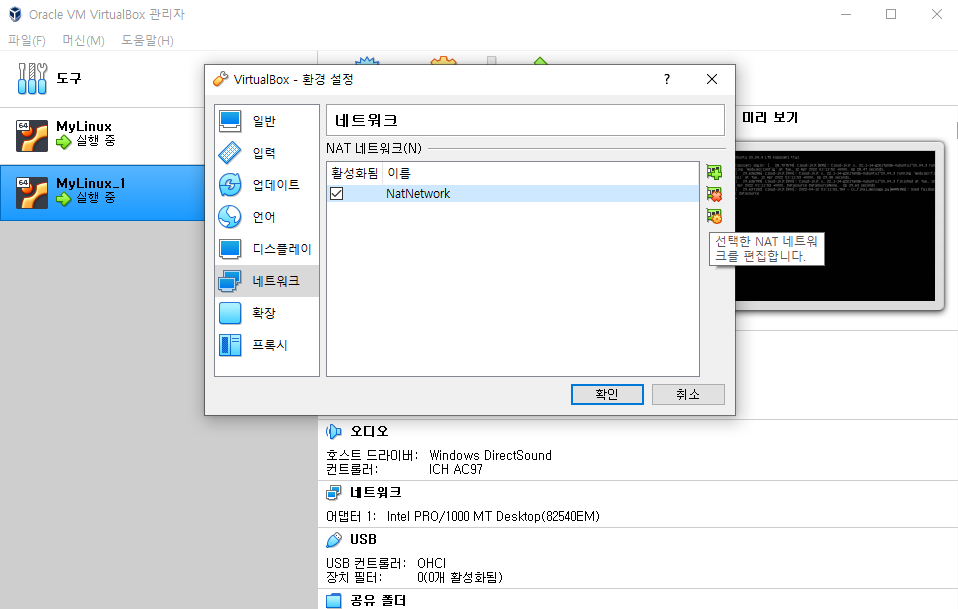The image size is (958, 609).
Task: Click the USB section header
Action: pos(363,539)
